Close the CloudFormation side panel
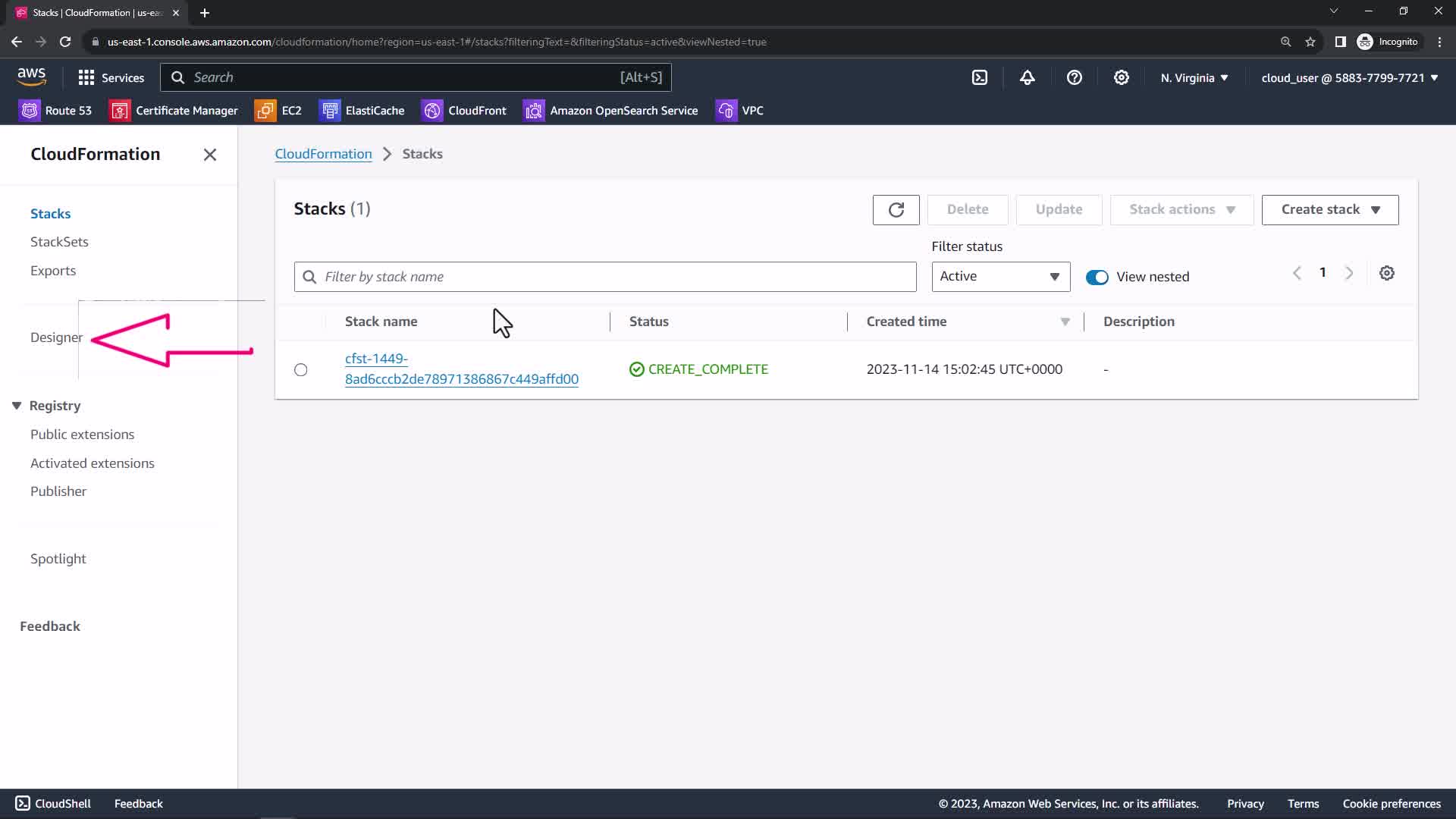The image size is (1456, 819). click(x=210, y=155)
